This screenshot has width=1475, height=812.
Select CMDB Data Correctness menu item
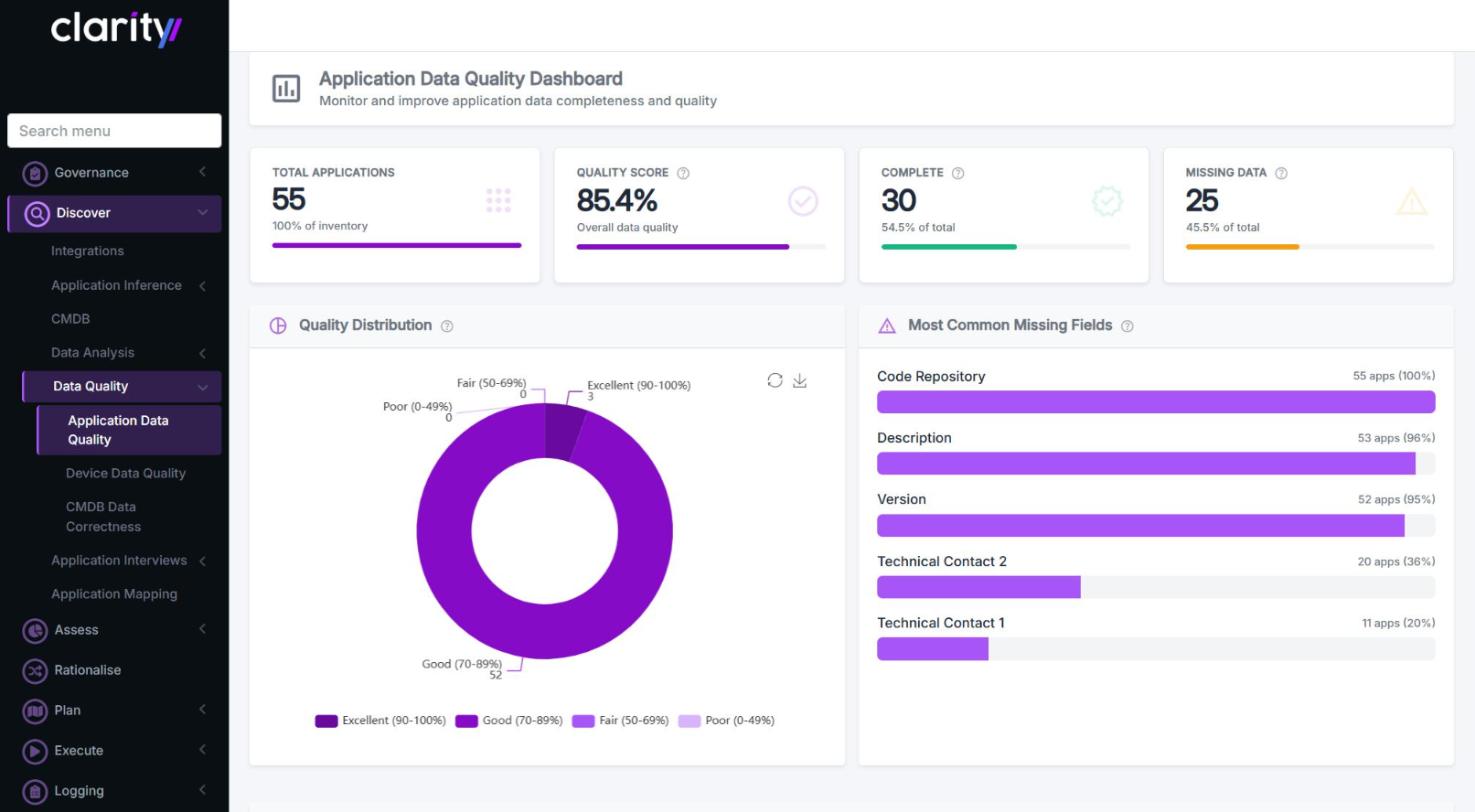click(104, 517)
